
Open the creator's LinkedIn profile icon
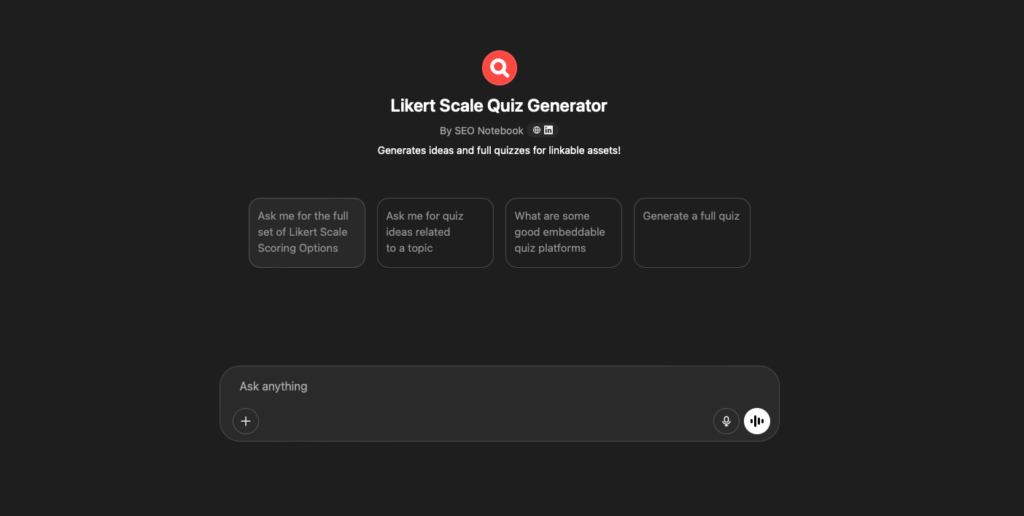(549, 130)
